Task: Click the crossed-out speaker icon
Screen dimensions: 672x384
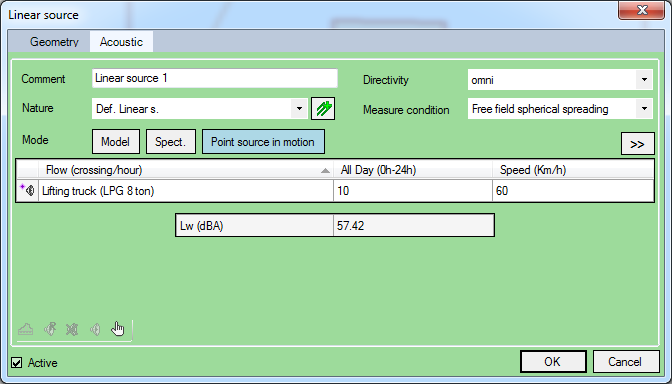Action: [72, 329]
